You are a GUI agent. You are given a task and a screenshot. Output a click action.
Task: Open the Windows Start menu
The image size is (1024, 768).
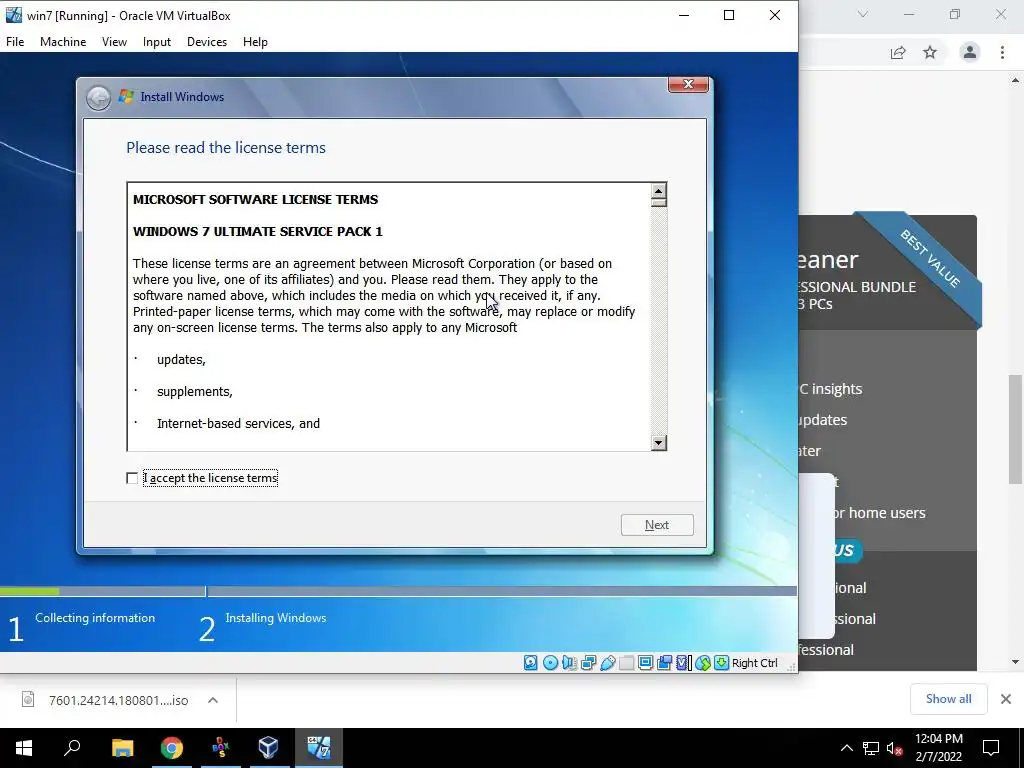pos(24,748)
